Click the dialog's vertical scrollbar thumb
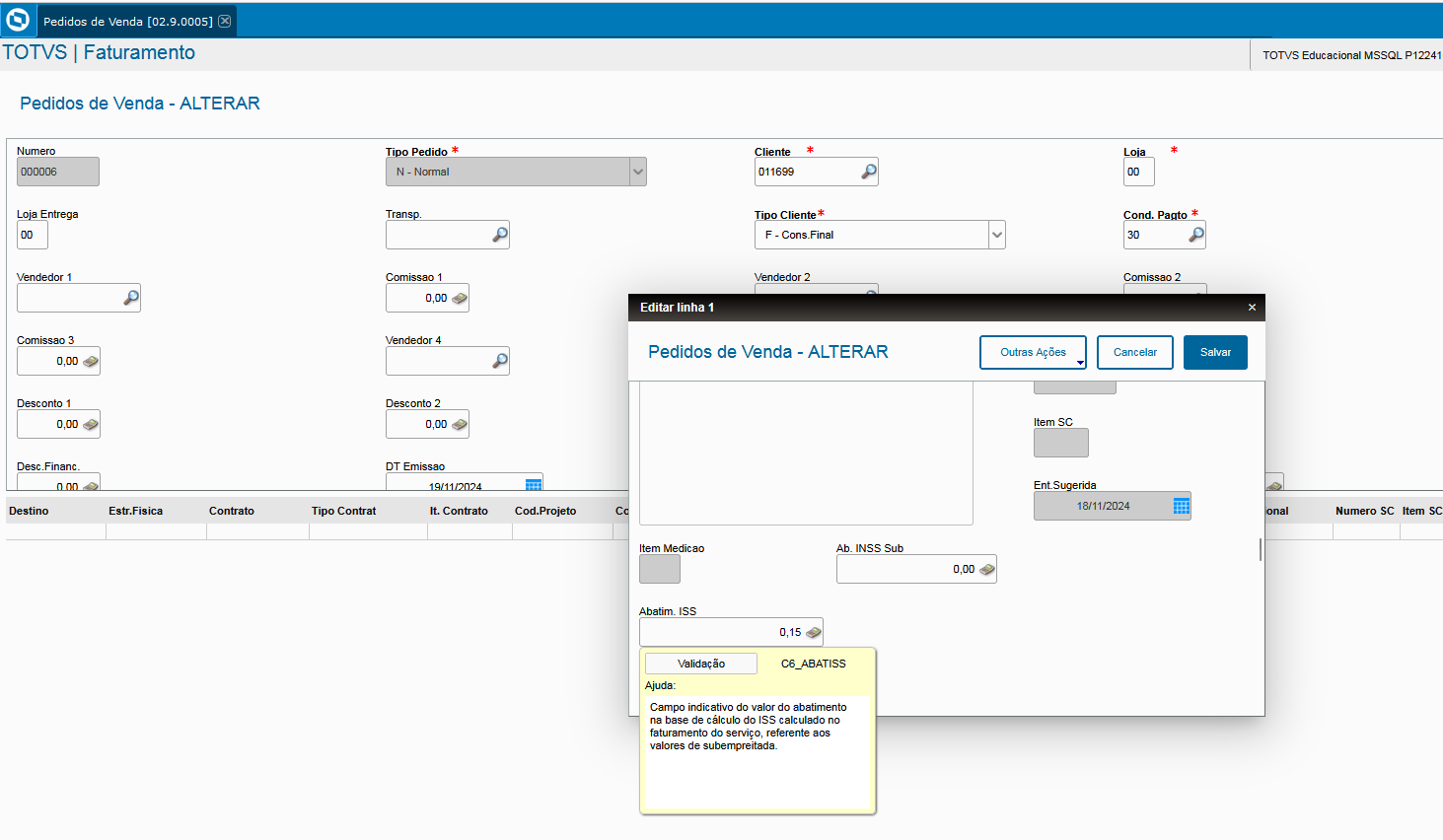The height and width of the screenshot is (840, 1443). (1261, 549)
